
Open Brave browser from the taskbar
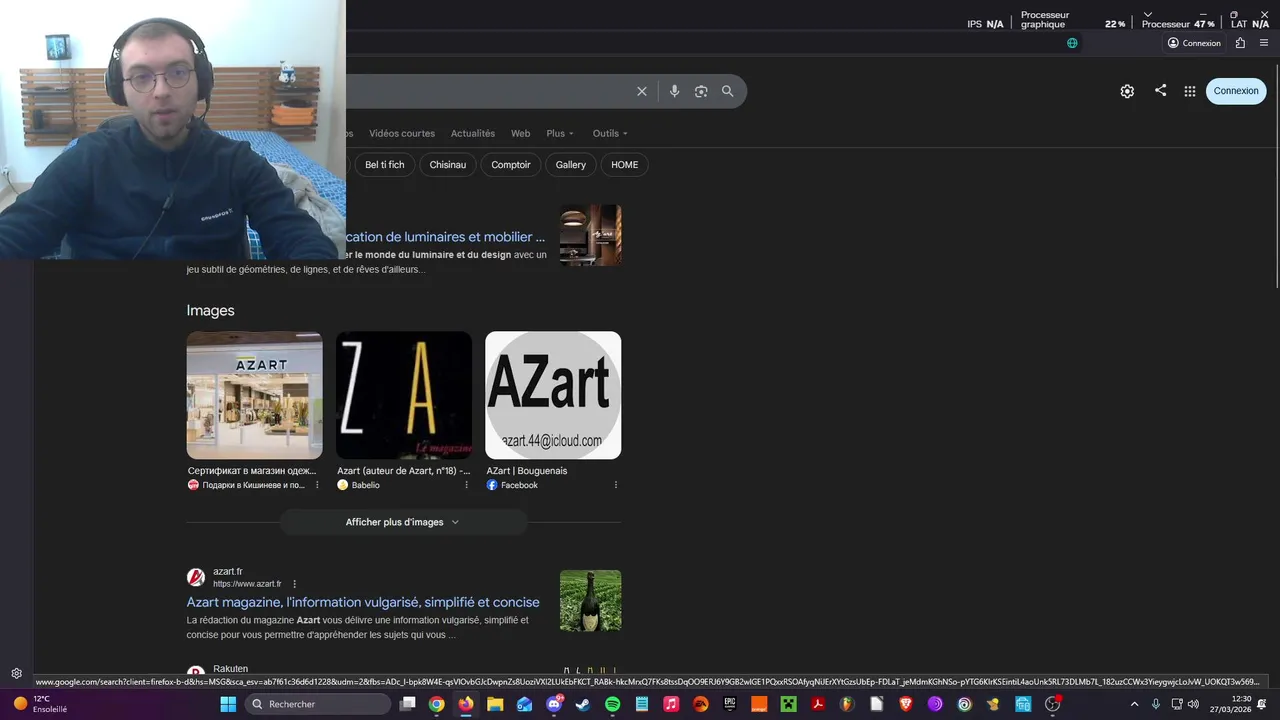[906, 704]
